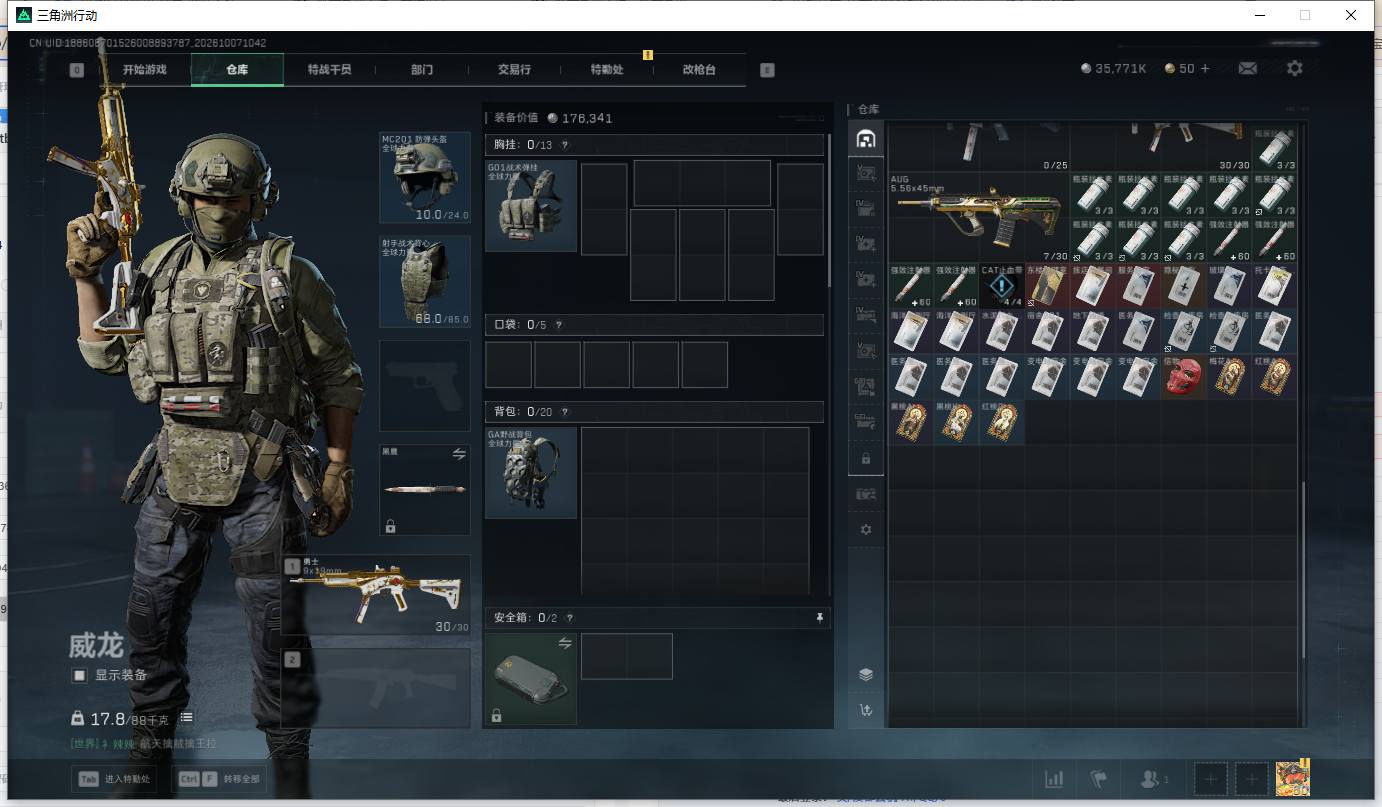Click the stack layers icon below the warehouse sidebar

[866, 675]
